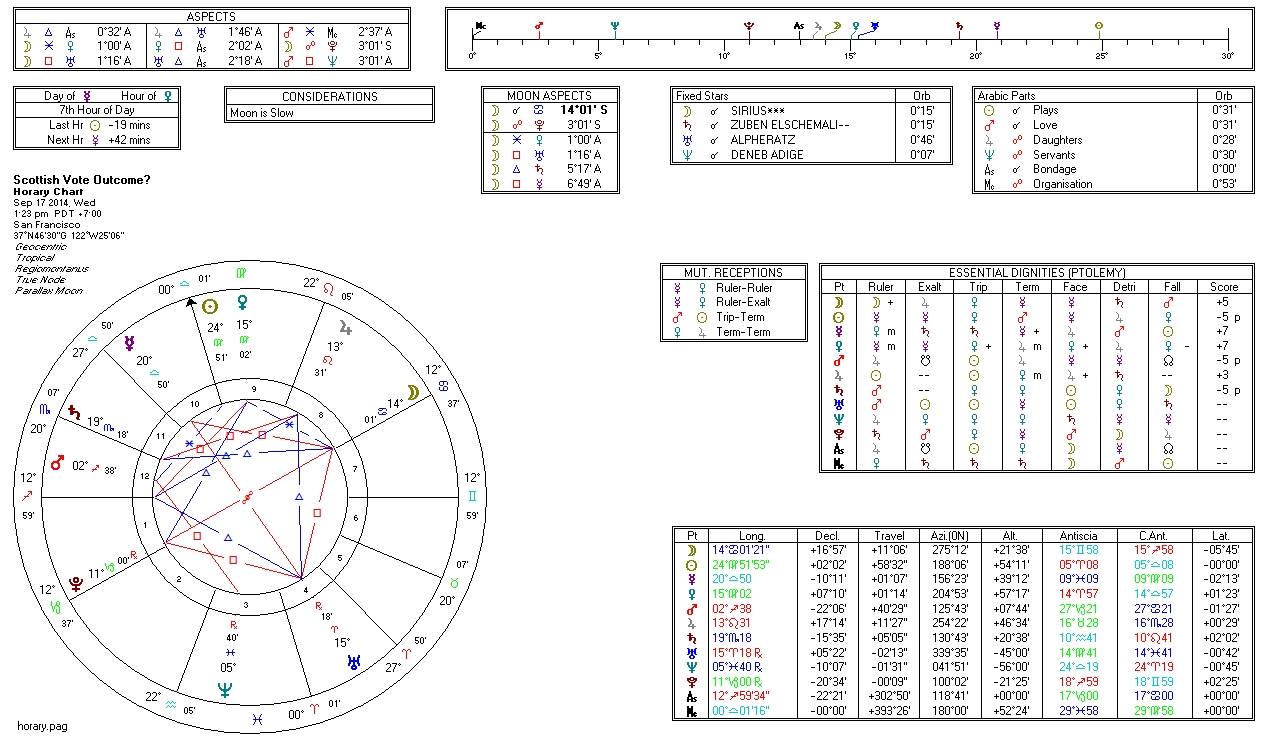1267x742 pixels.
Task: Click the Sun marker on the degree strip
Action: 1100,26
